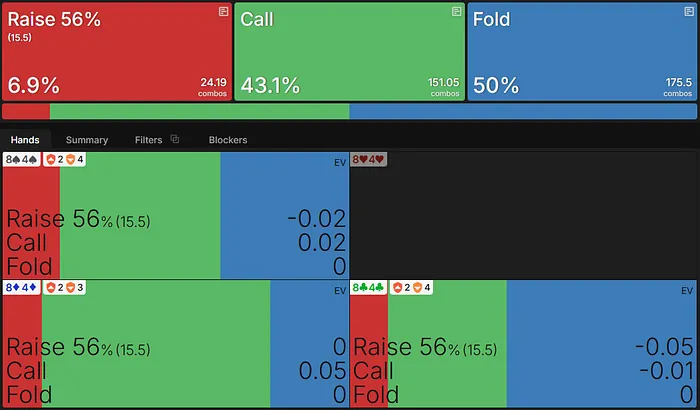Click the 8♥4♥ hand label

tap(367, 160)
